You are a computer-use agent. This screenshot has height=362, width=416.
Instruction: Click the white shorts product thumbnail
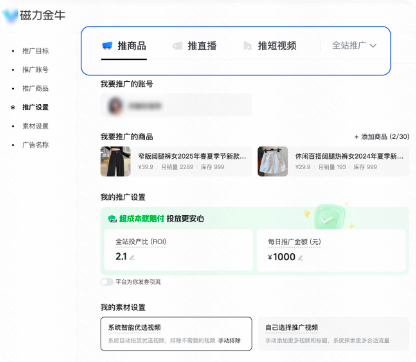(273, 161)
